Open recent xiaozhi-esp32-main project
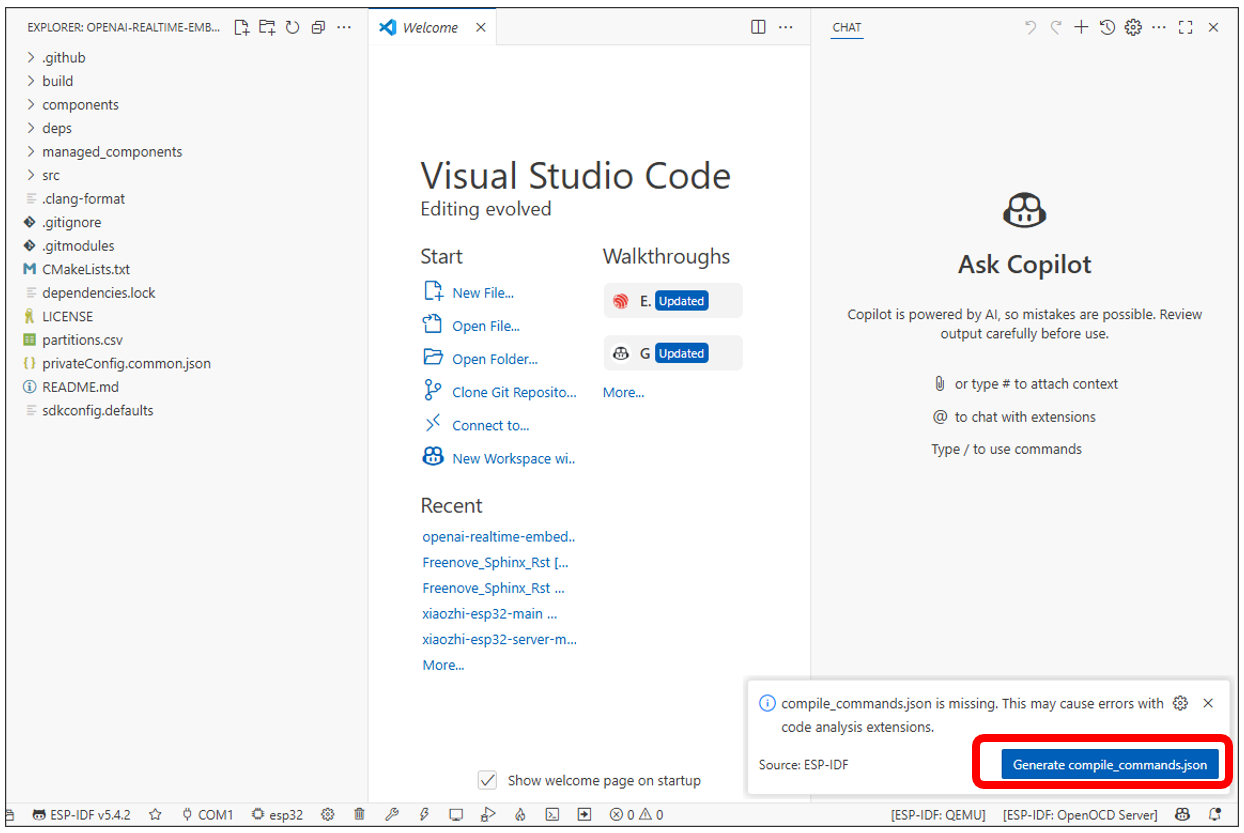 tap(490, 614)
